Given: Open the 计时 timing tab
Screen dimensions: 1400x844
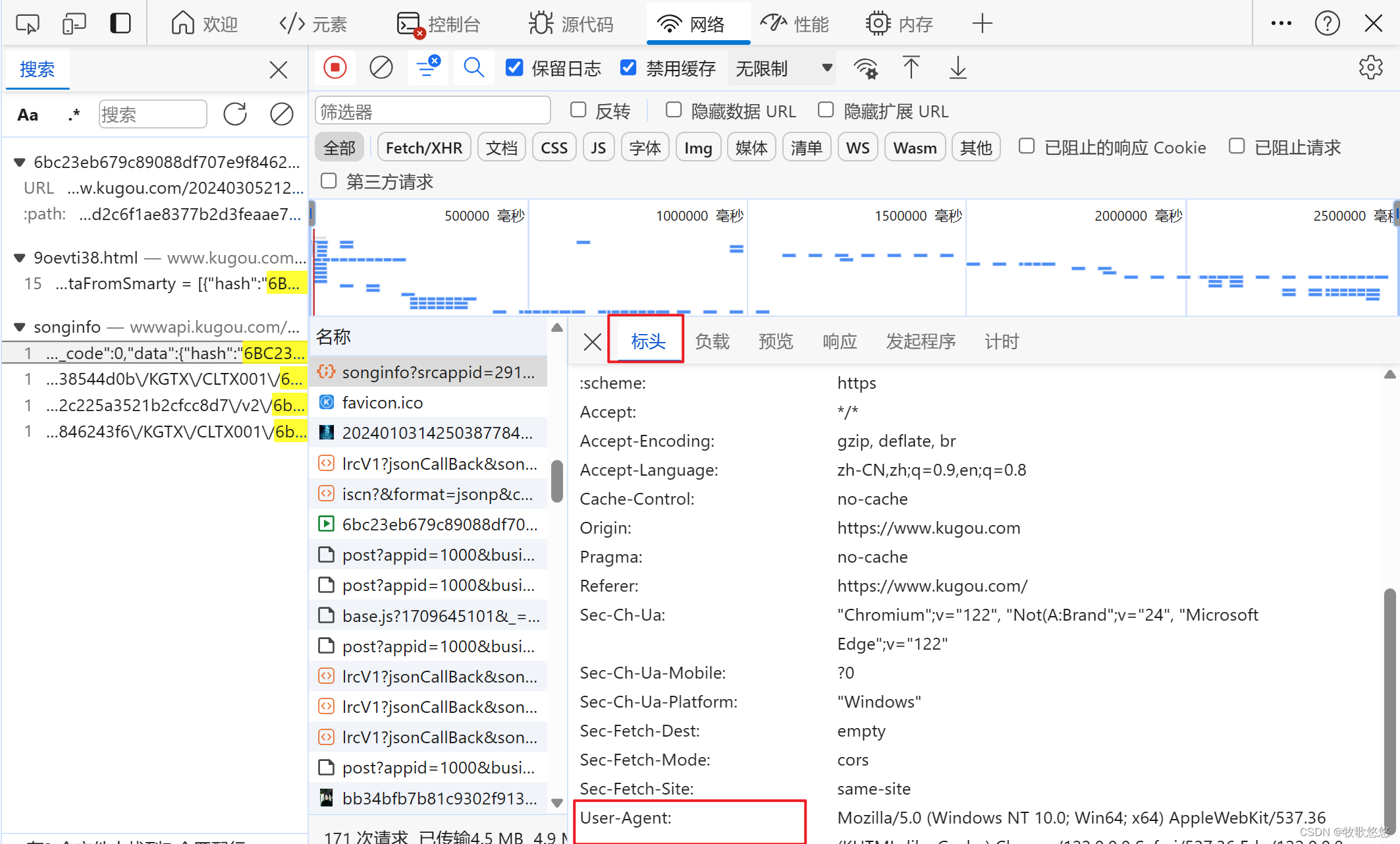Looking at the screenshot, I should 1002,341.
